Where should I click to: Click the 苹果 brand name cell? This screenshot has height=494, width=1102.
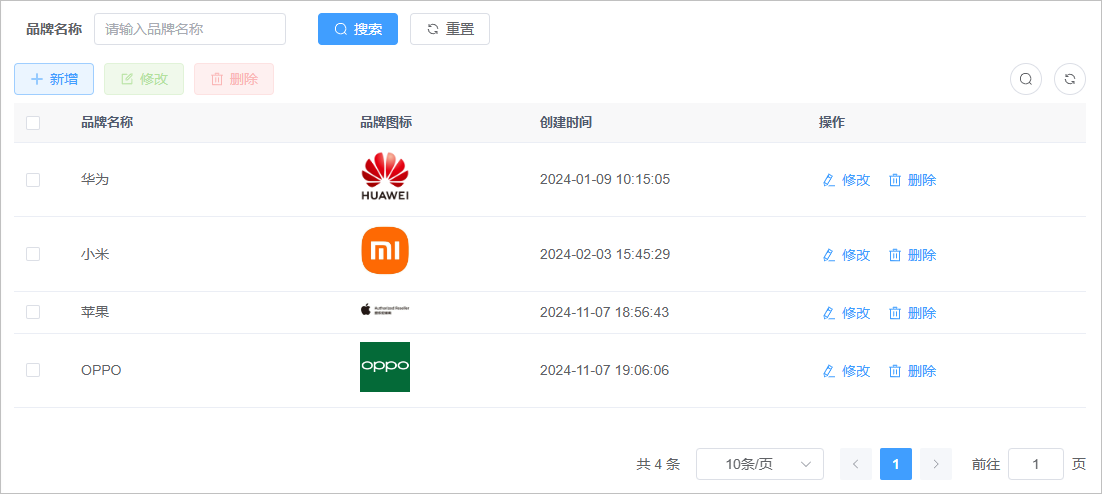(x=95, y=312)
